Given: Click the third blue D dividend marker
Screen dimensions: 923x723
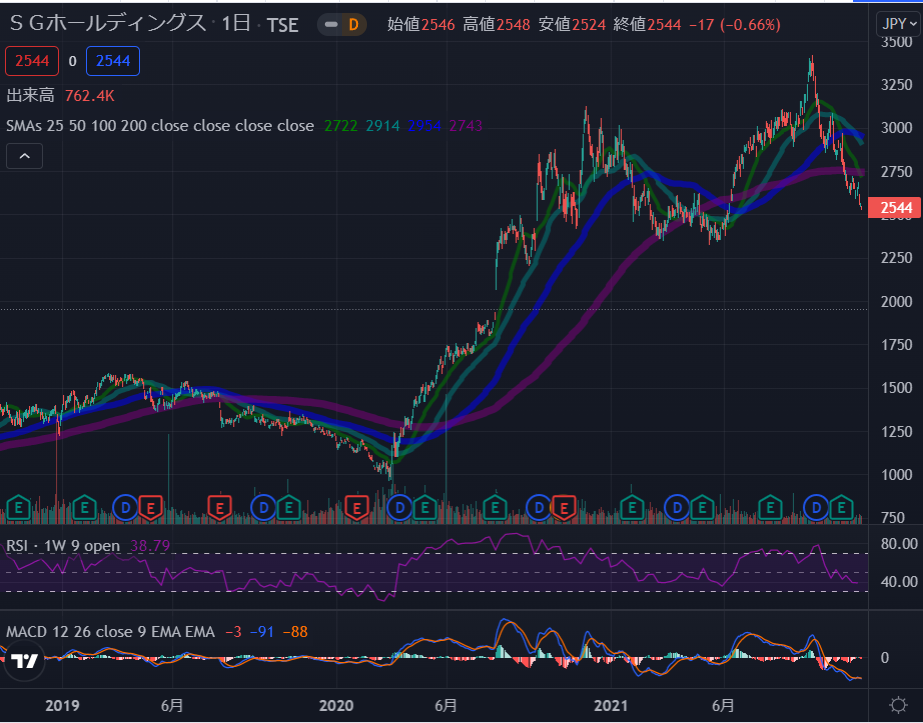Looking at the screenshot, I should point(400,508).
